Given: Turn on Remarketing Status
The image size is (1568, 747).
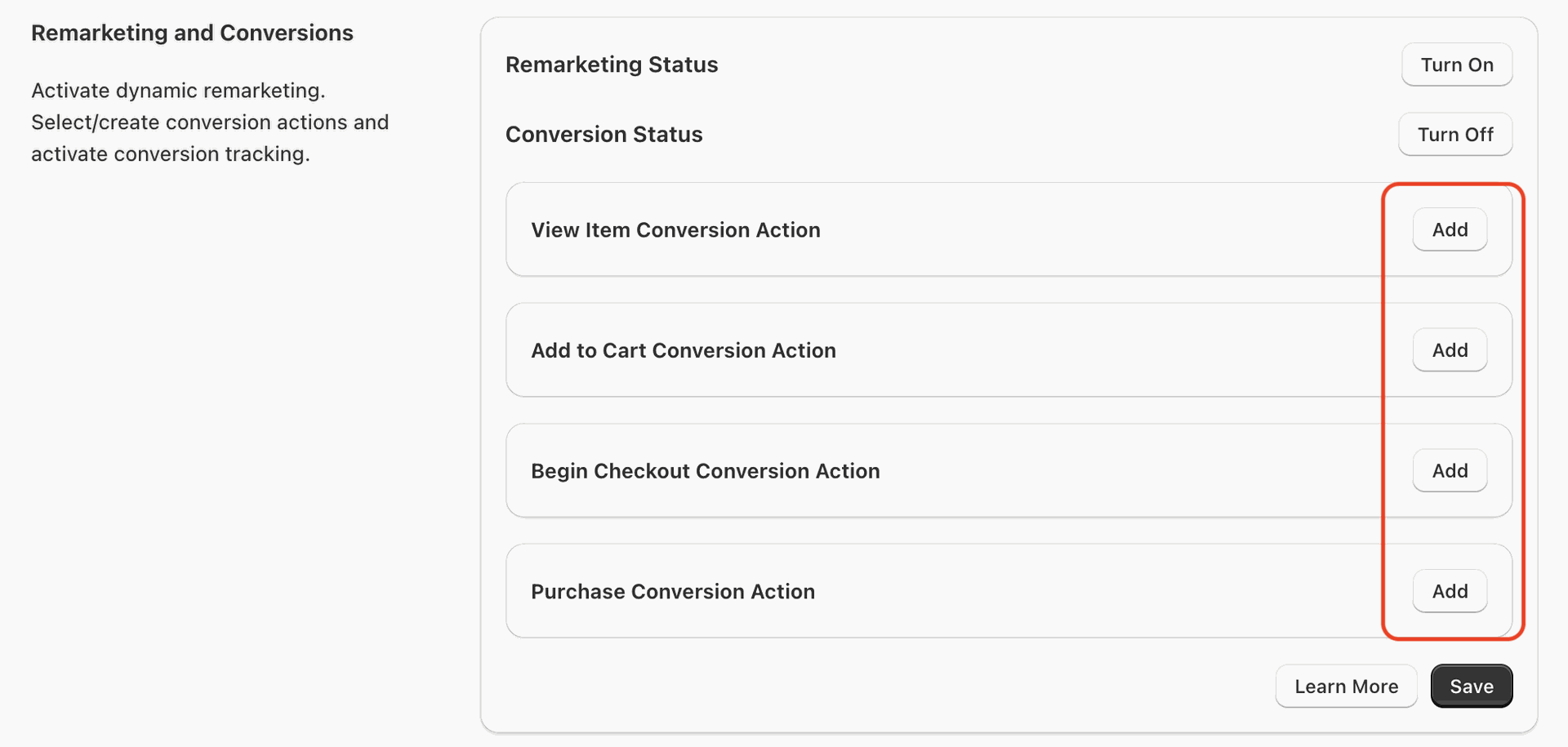Looking at the screenshot, I should 1456,64.
